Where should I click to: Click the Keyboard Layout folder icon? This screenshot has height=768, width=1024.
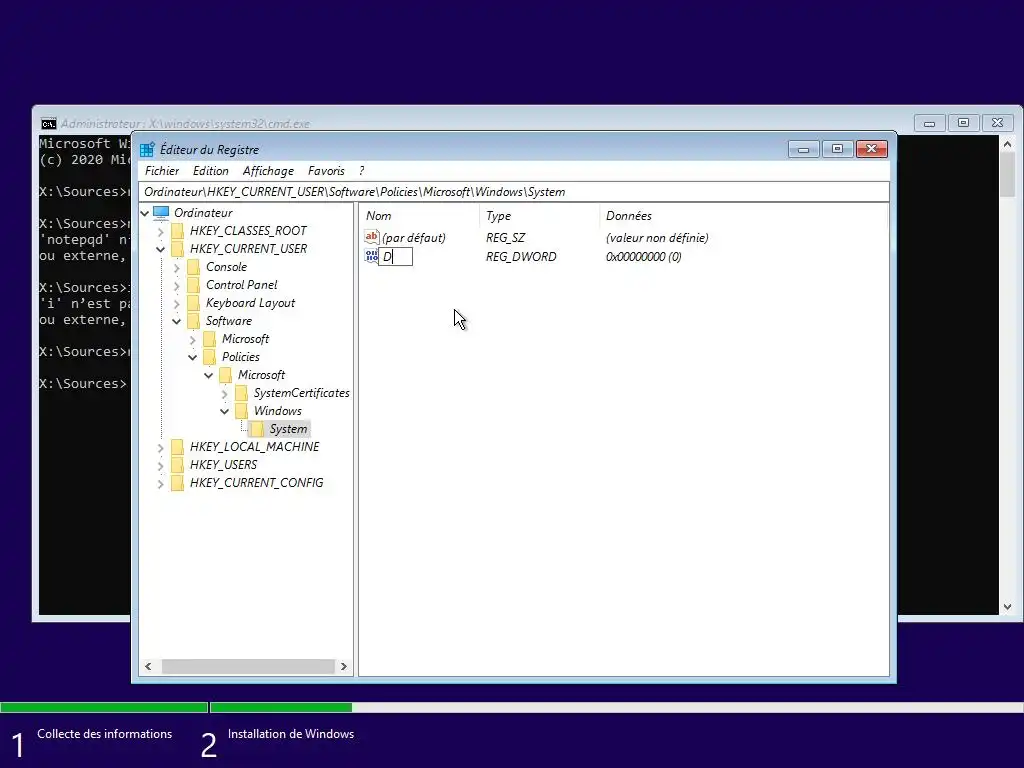[193, 303]
